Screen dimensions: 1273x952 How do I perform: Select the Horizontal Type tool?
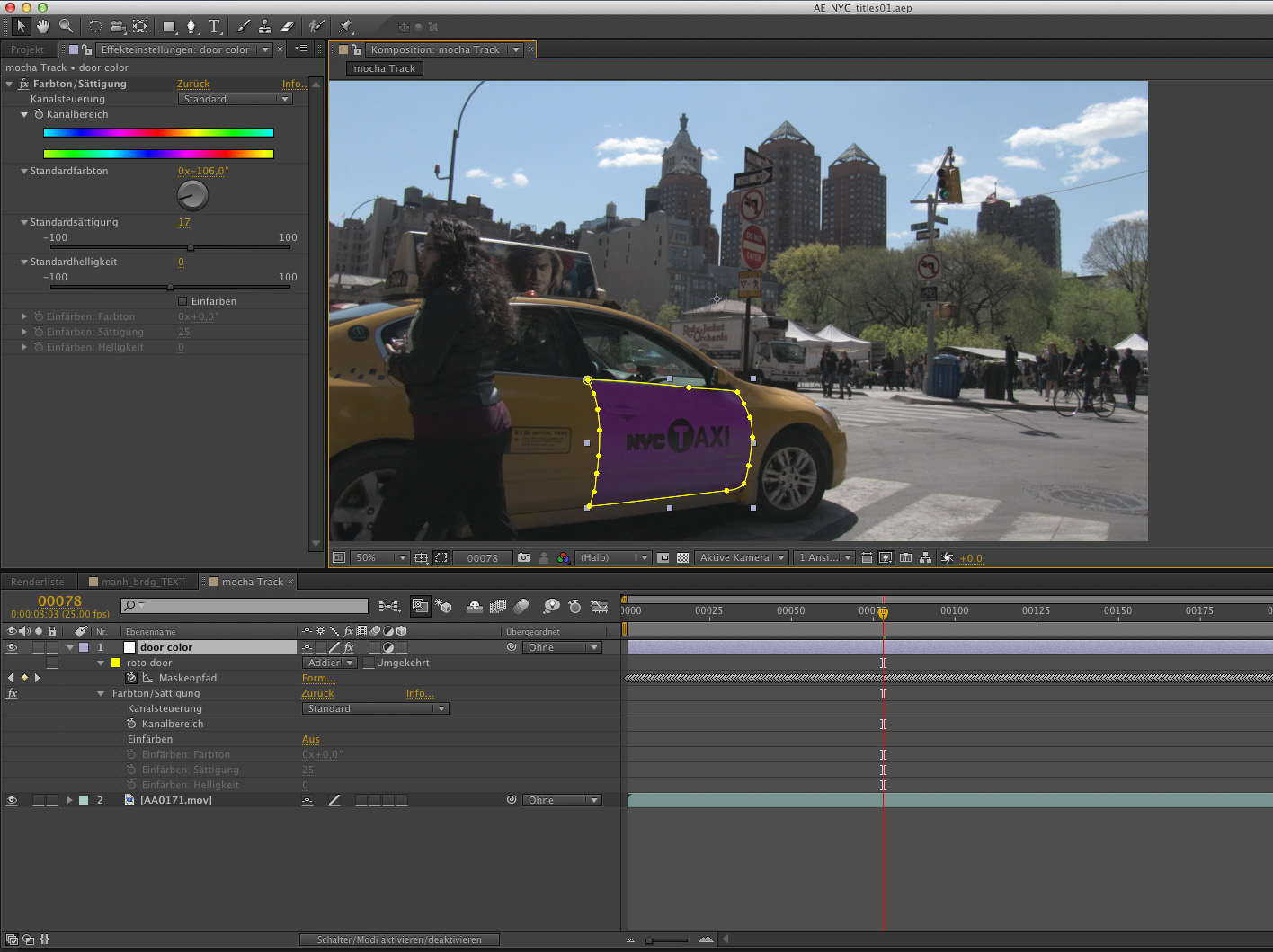[x=214, y=26]
